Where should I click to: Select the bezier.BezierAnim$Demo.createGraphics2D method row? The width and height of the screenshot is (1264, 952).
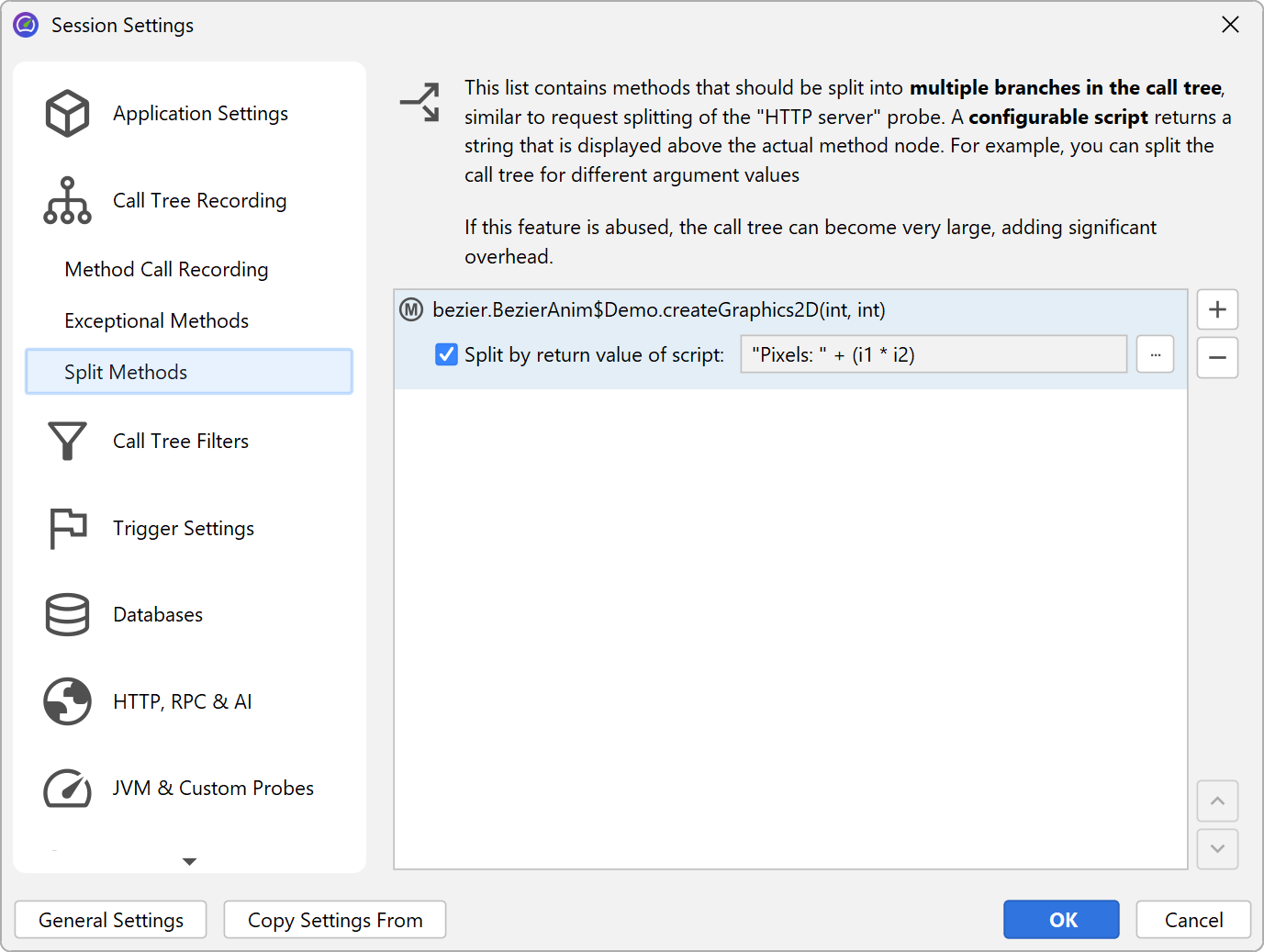(658, 310)
